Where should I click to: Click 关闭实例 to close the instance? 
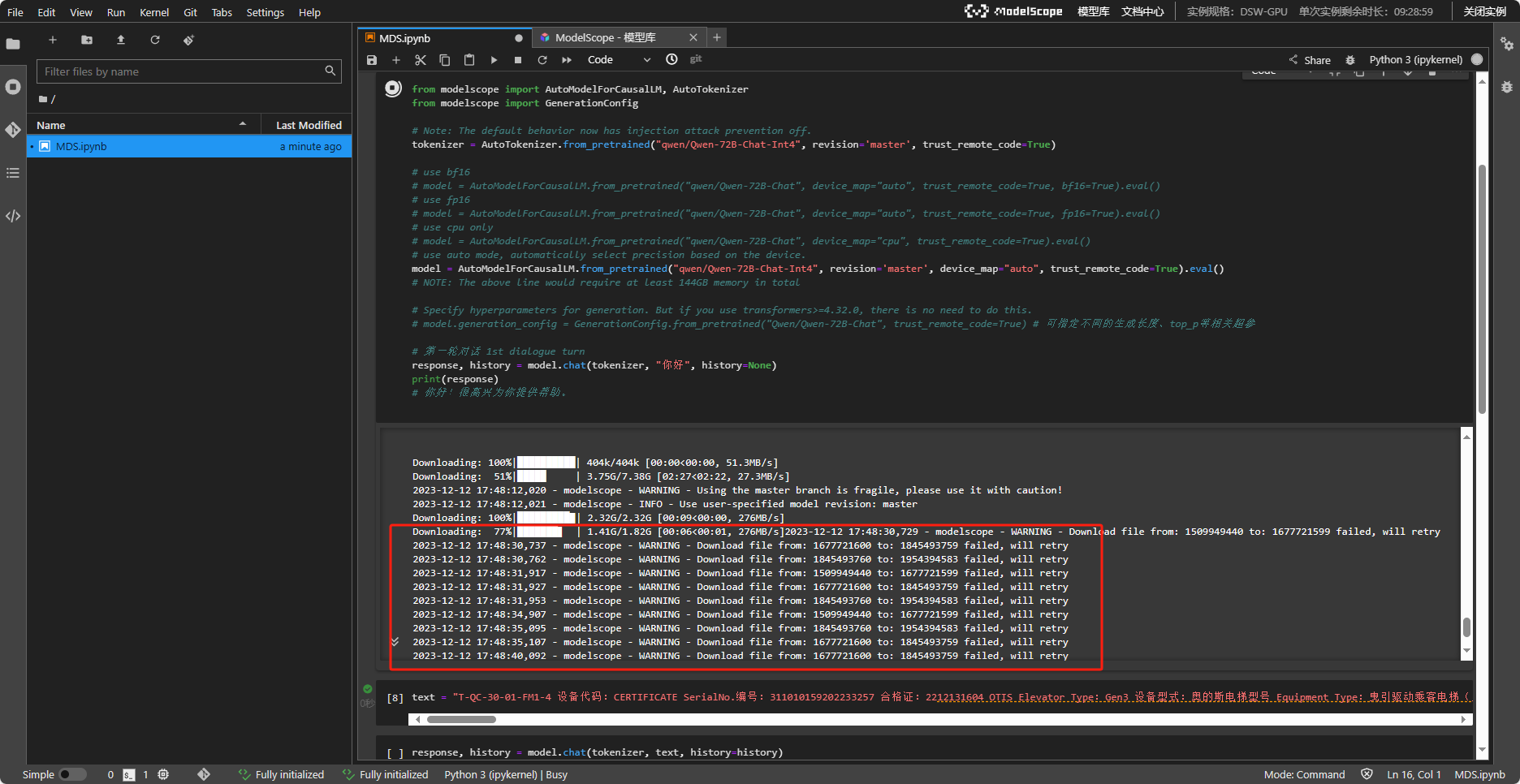coord(1485,11)
